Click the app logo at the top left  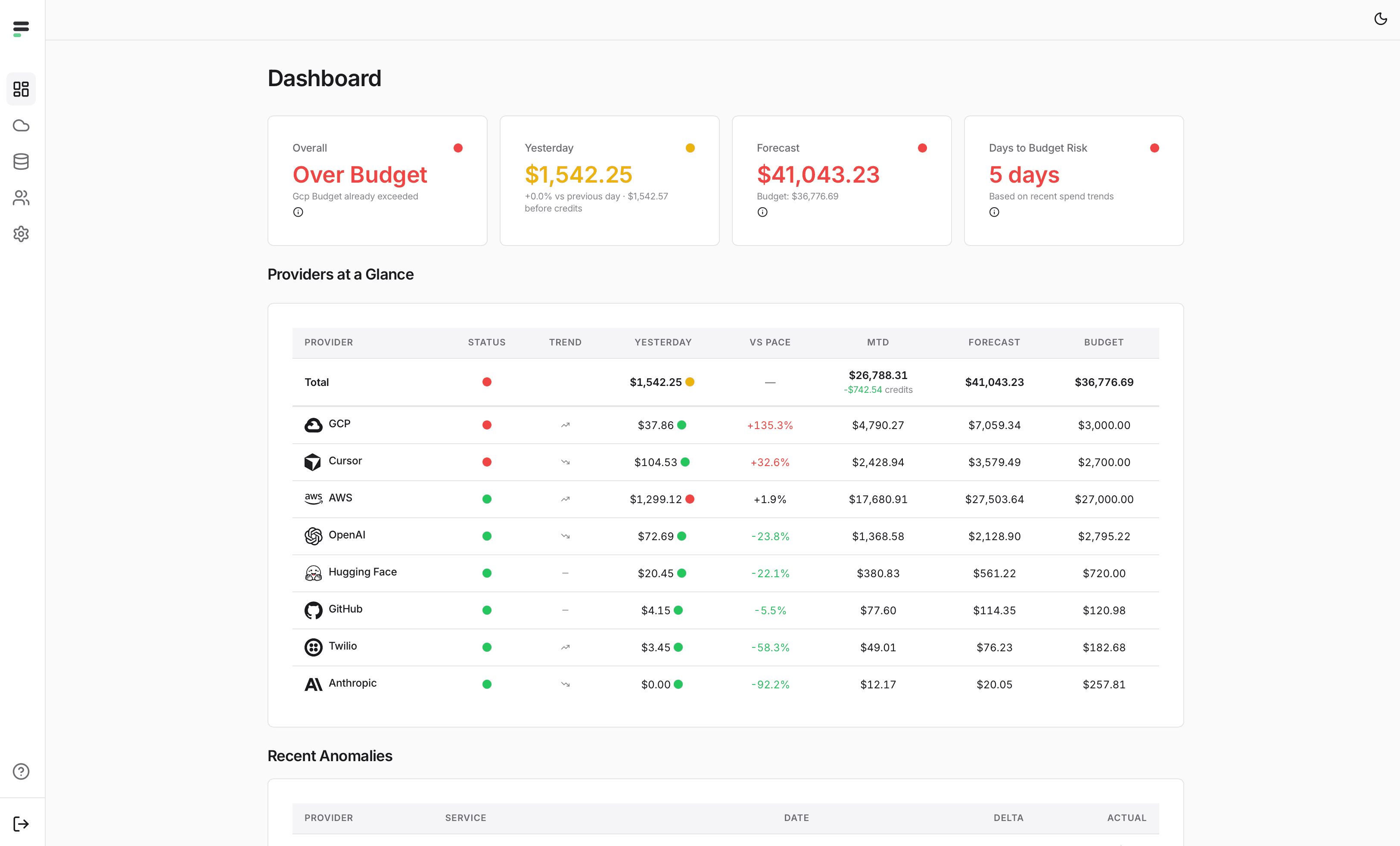click(x=21, y=28)
